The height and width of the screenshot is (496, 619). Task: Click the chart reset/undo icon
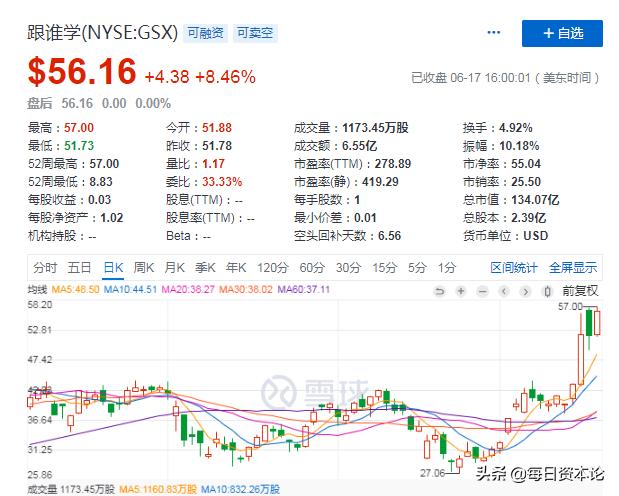pos(439,291)
